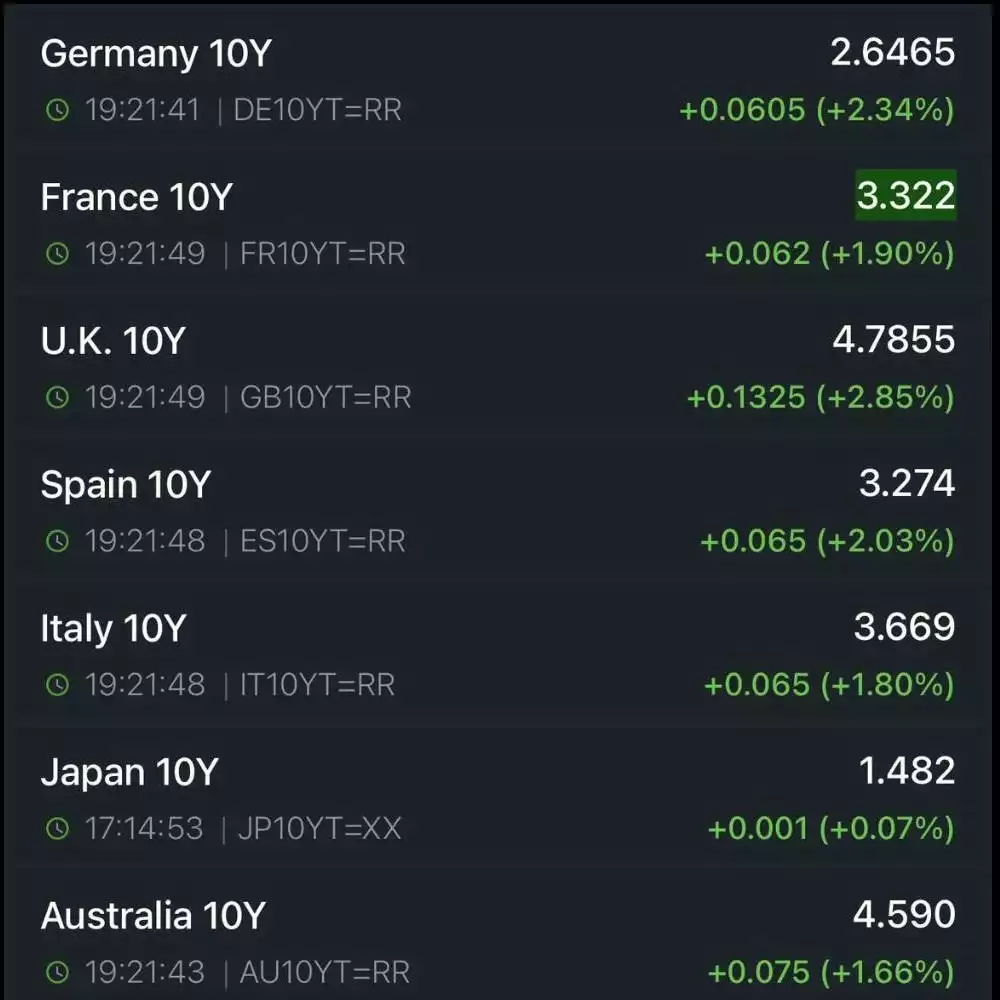Select the highlighted France yield value 3.322
The height and width of the screenshot is (1000, 1000).
(x=903, y=197)
